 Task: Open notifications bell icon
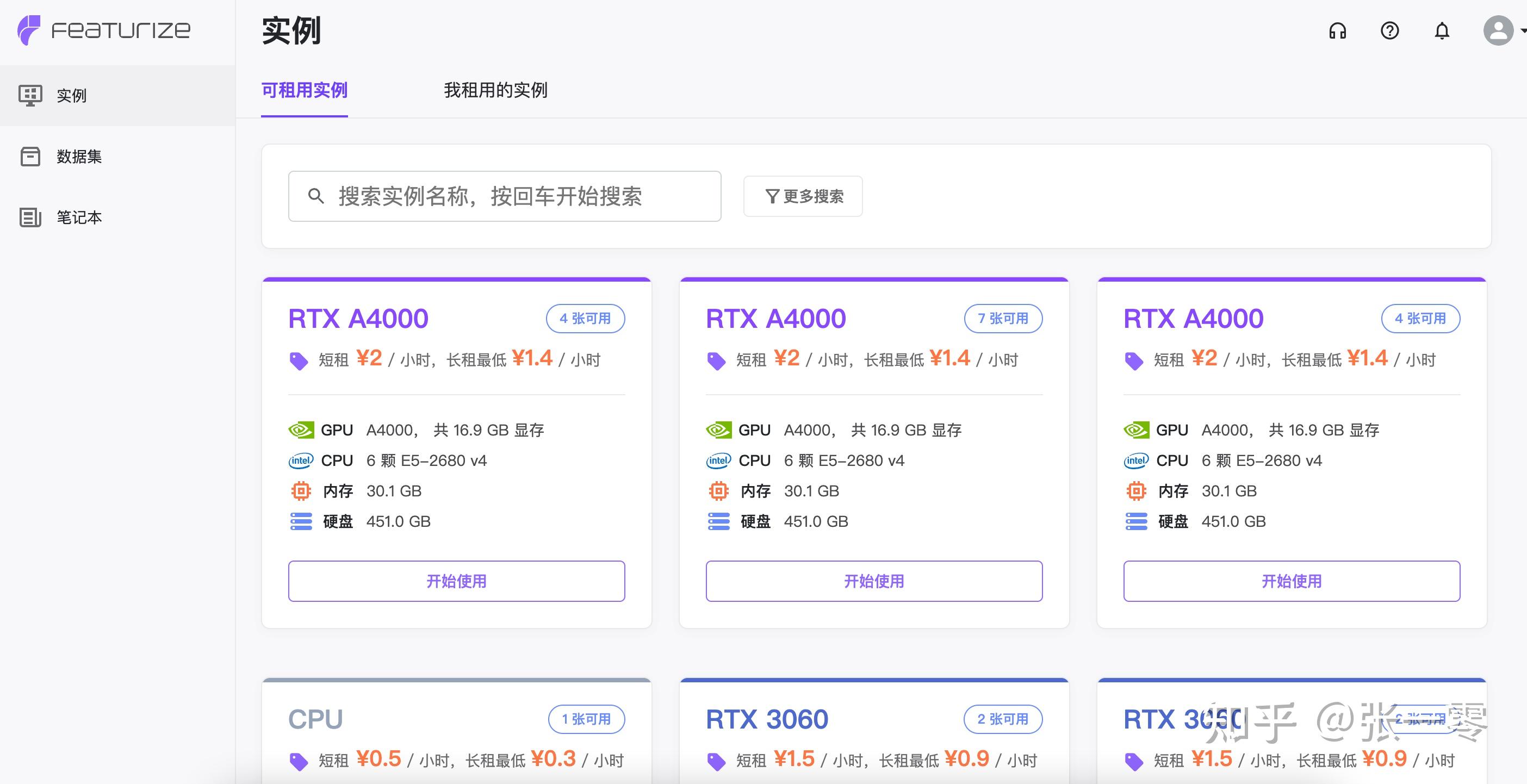point(1442,31)
